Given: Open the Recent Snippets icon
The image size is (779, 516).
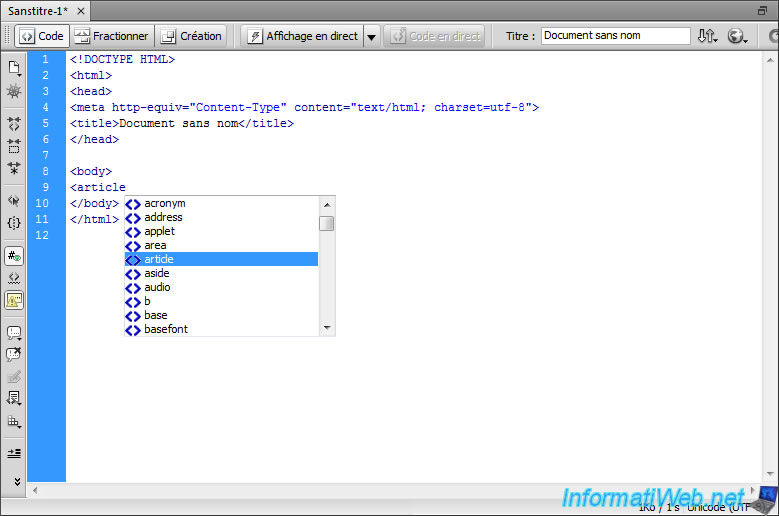Looking at the screenshot, I should (x=14, y=398).
